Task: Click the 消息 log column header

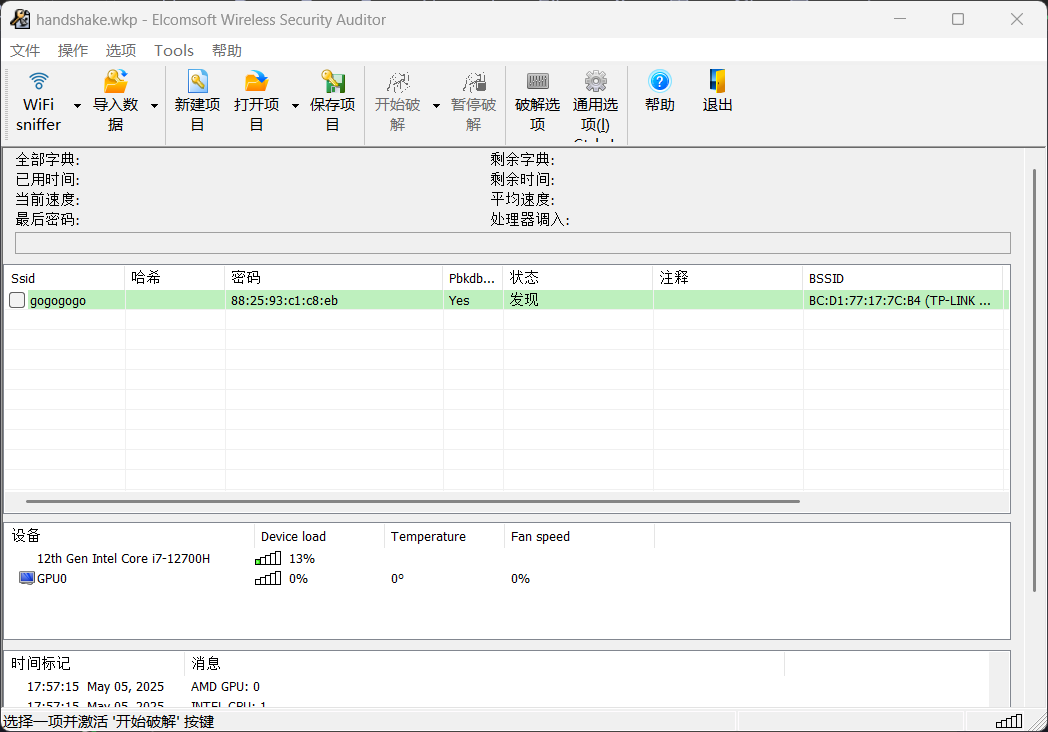Action: pyautogui.click(x=484, y=663)
